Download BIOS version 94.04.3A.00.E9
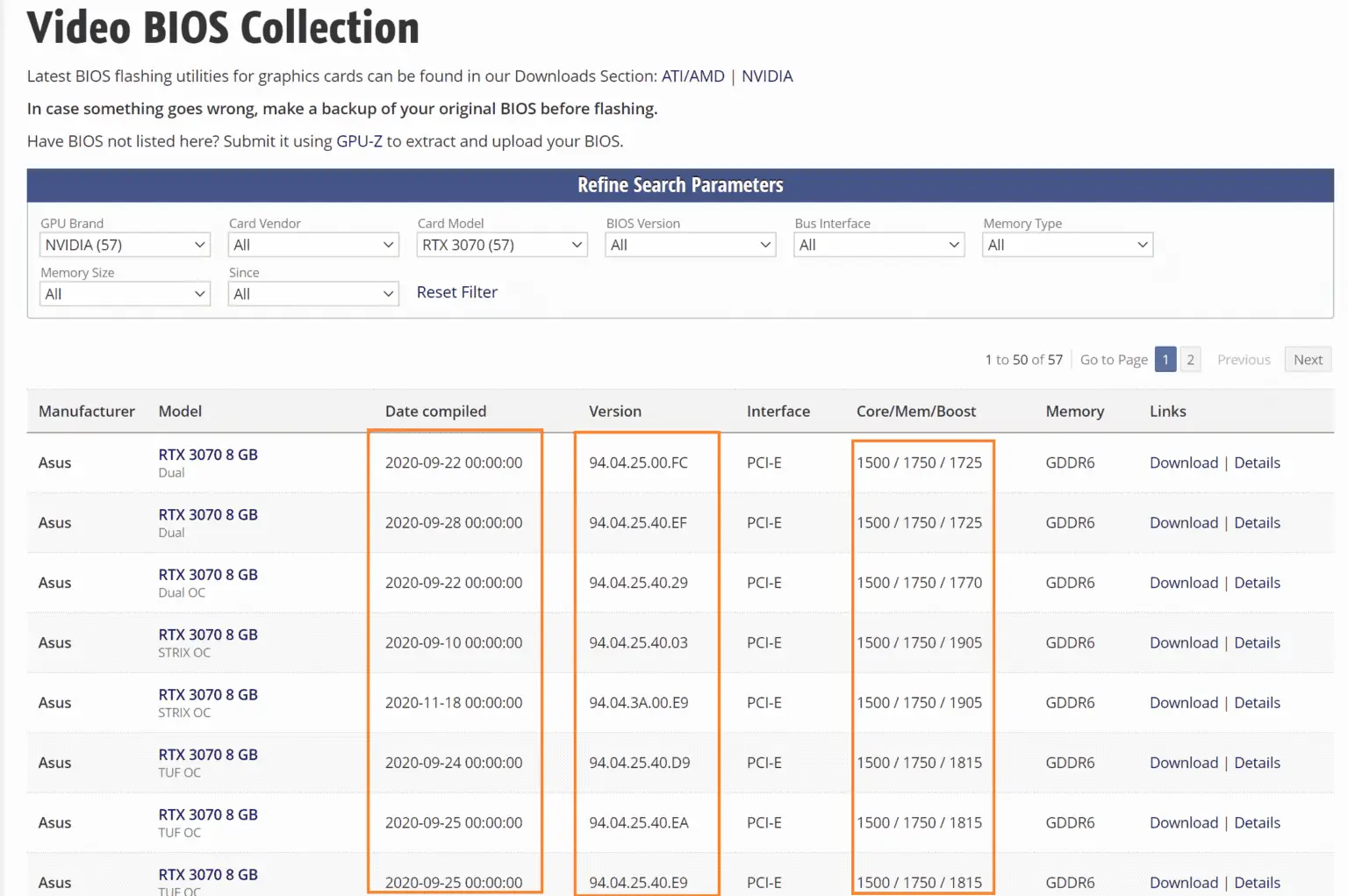 (x=1184, y=702)
